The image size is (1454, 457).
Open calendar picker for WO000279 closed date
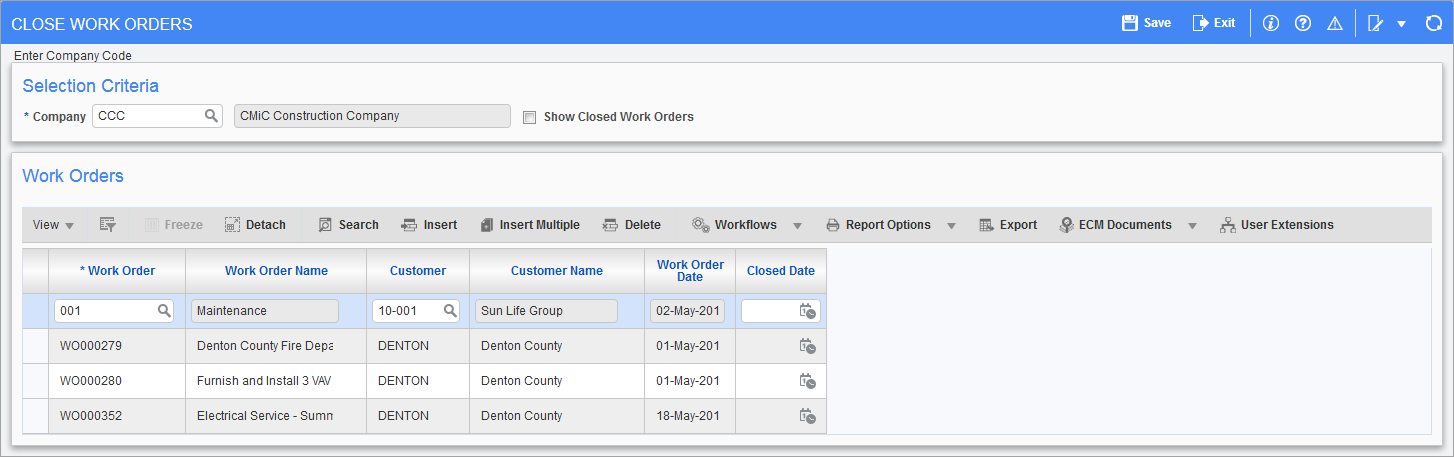coord(807,346)
